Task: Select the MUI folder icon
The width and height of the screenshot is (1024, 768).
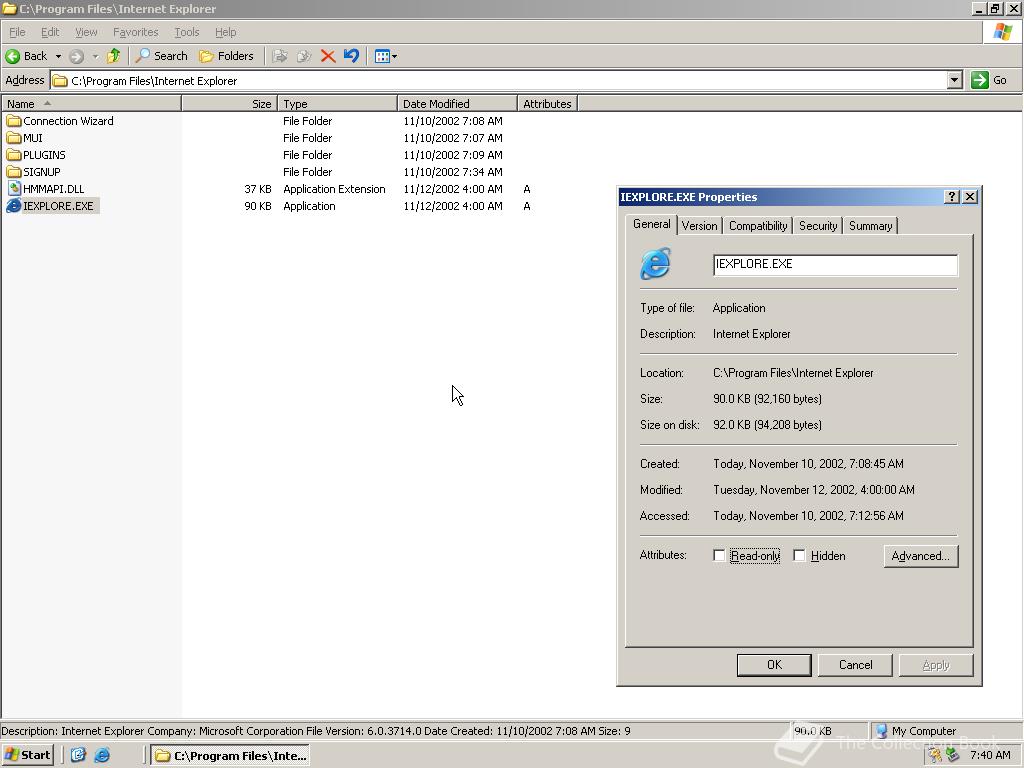Action: pyautogui.click(x=14, y=138)
